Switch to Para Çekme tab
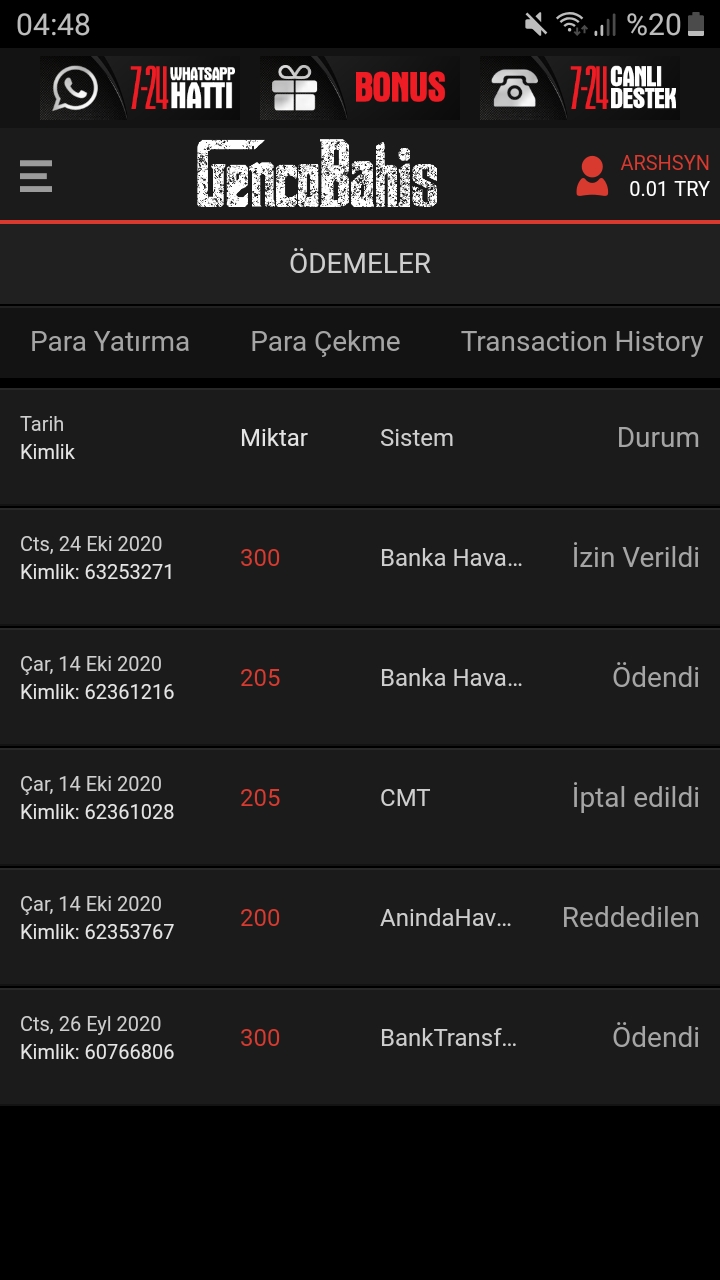The image size is (720, 1280). pyautogui.click(x=325, y=342)
